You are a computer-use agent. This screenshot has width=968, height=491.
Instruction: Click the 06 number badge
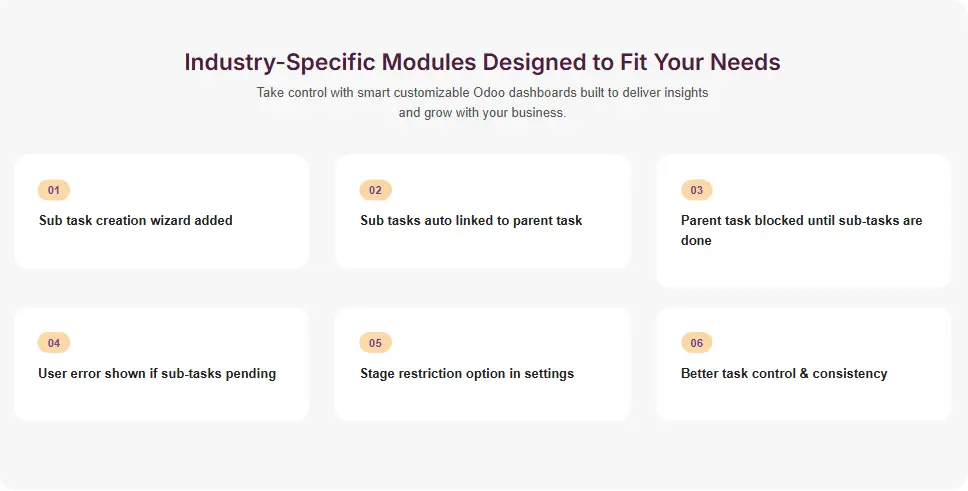coord(697,343)
